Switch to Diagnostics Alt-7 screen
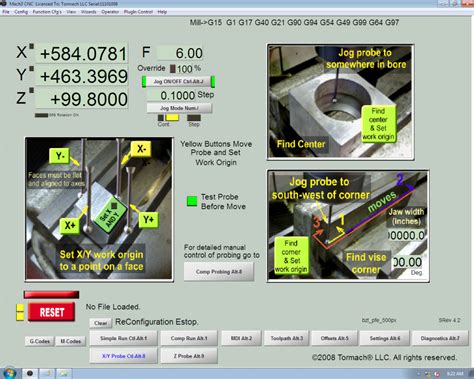 [440, 338]
